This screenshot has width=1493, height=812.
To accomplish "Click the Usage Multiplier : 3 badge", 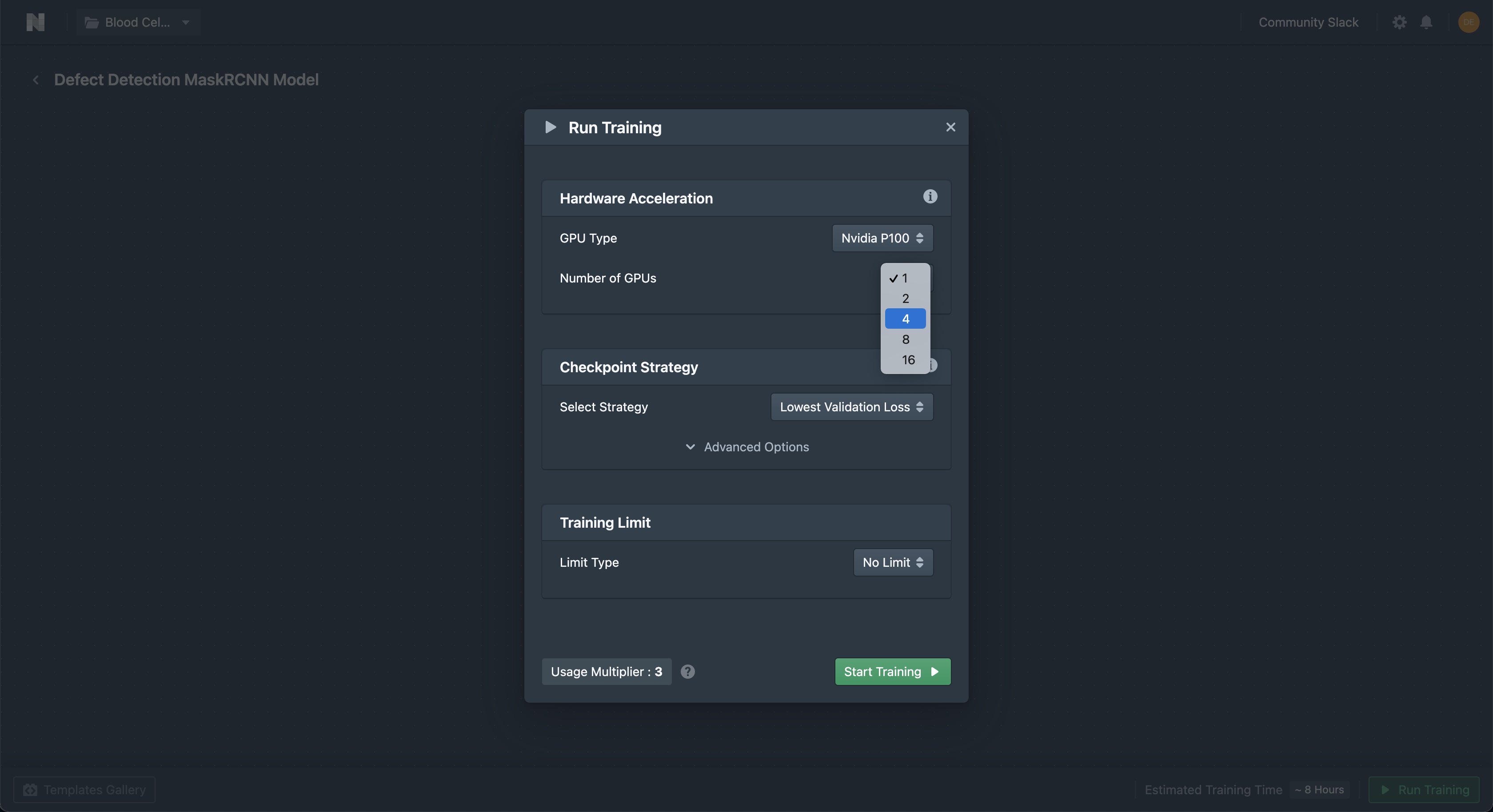I will [x=606, y=672].
